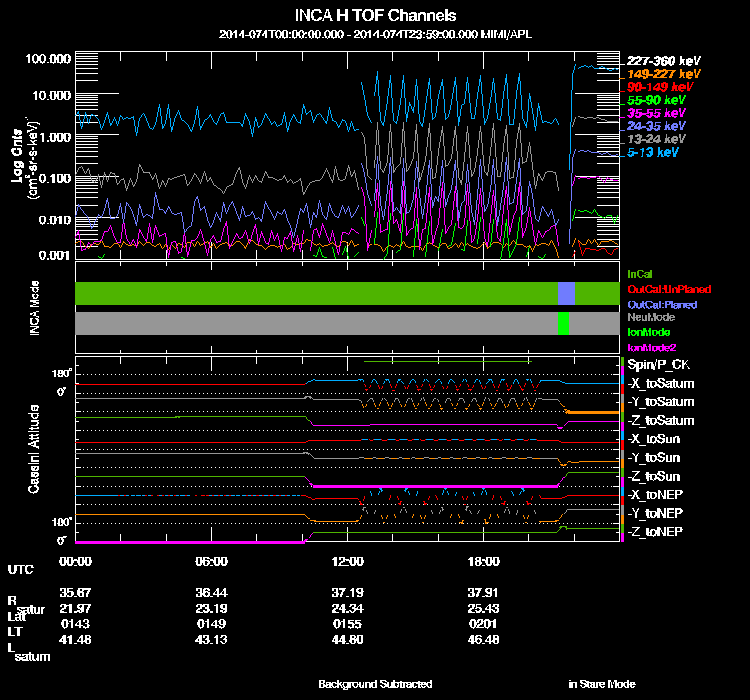This screenshot has height=700, width=750.
Task: Click the Background Subtracted footer text
Action: click(375, 684)
